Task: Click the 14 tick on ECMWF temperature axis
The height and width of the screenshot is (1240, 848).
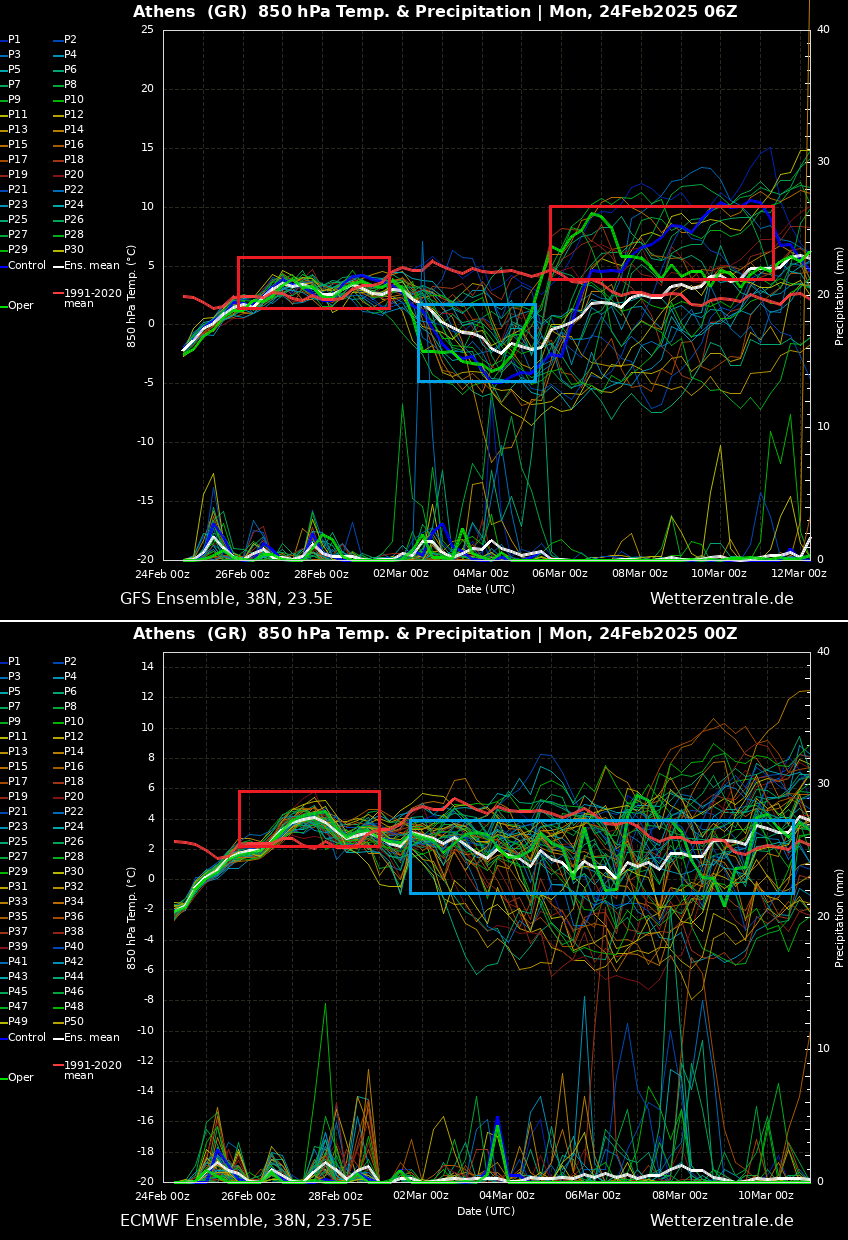Action: point(148,666)
